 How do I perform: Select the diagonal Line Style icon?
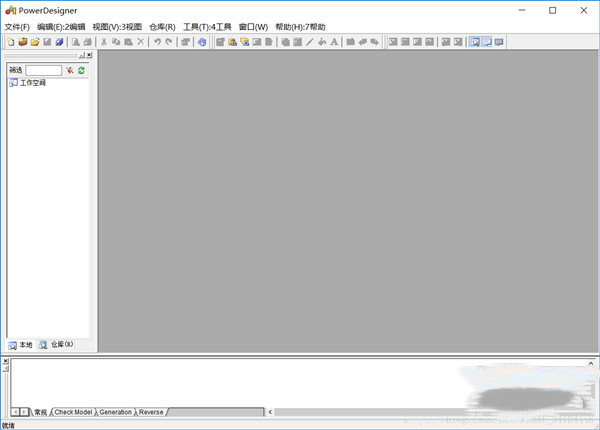point(310,42)
